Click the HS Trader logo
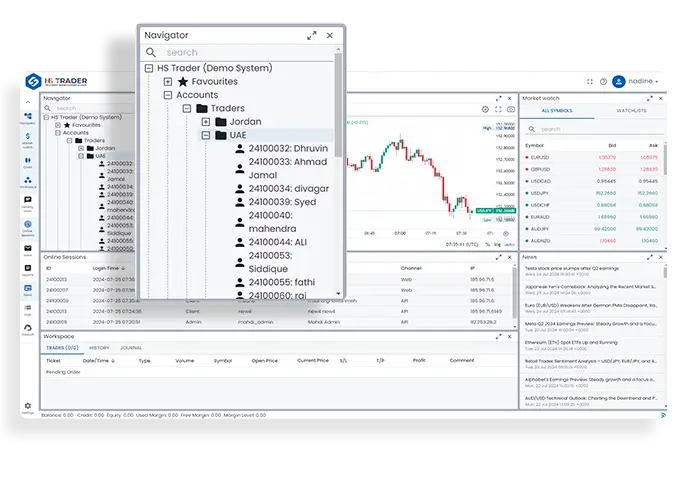 (57, 81)
